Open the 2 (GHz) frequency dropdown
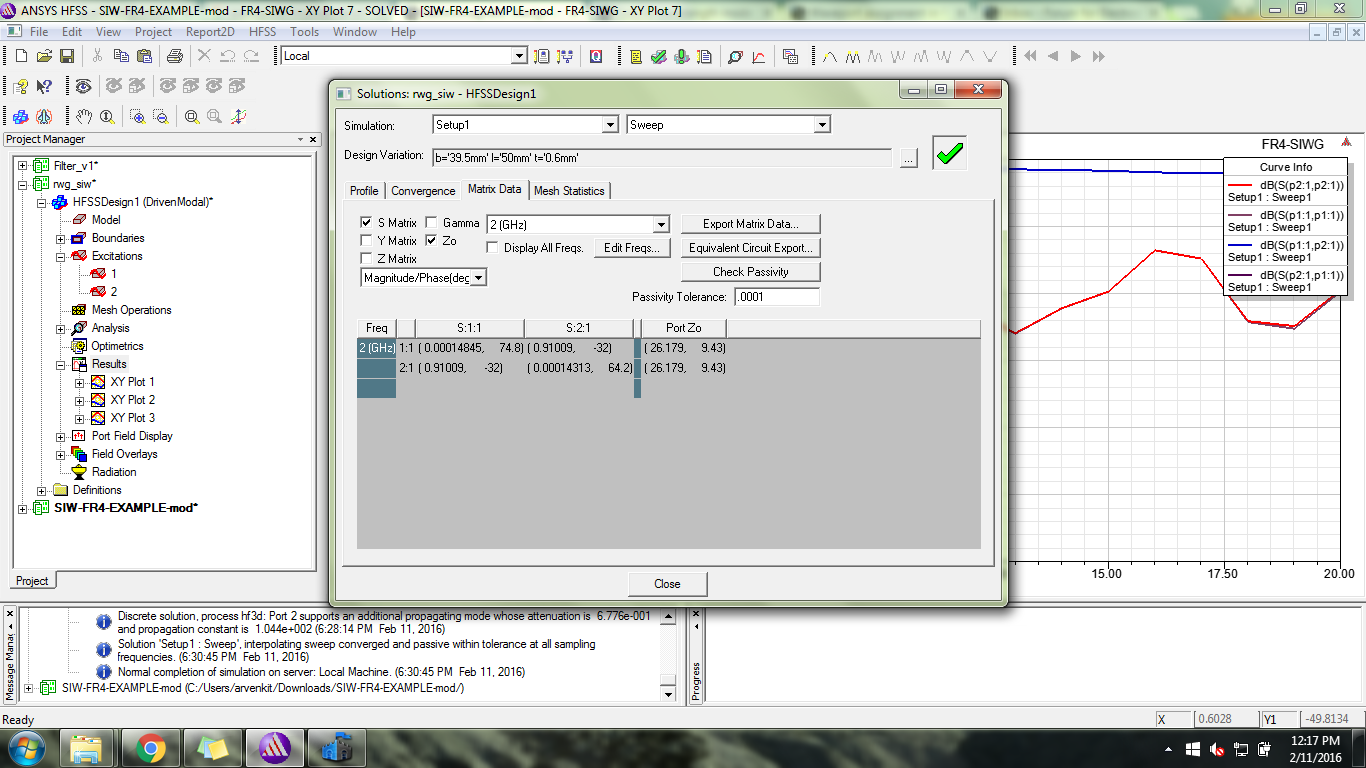 click(661, 225)
